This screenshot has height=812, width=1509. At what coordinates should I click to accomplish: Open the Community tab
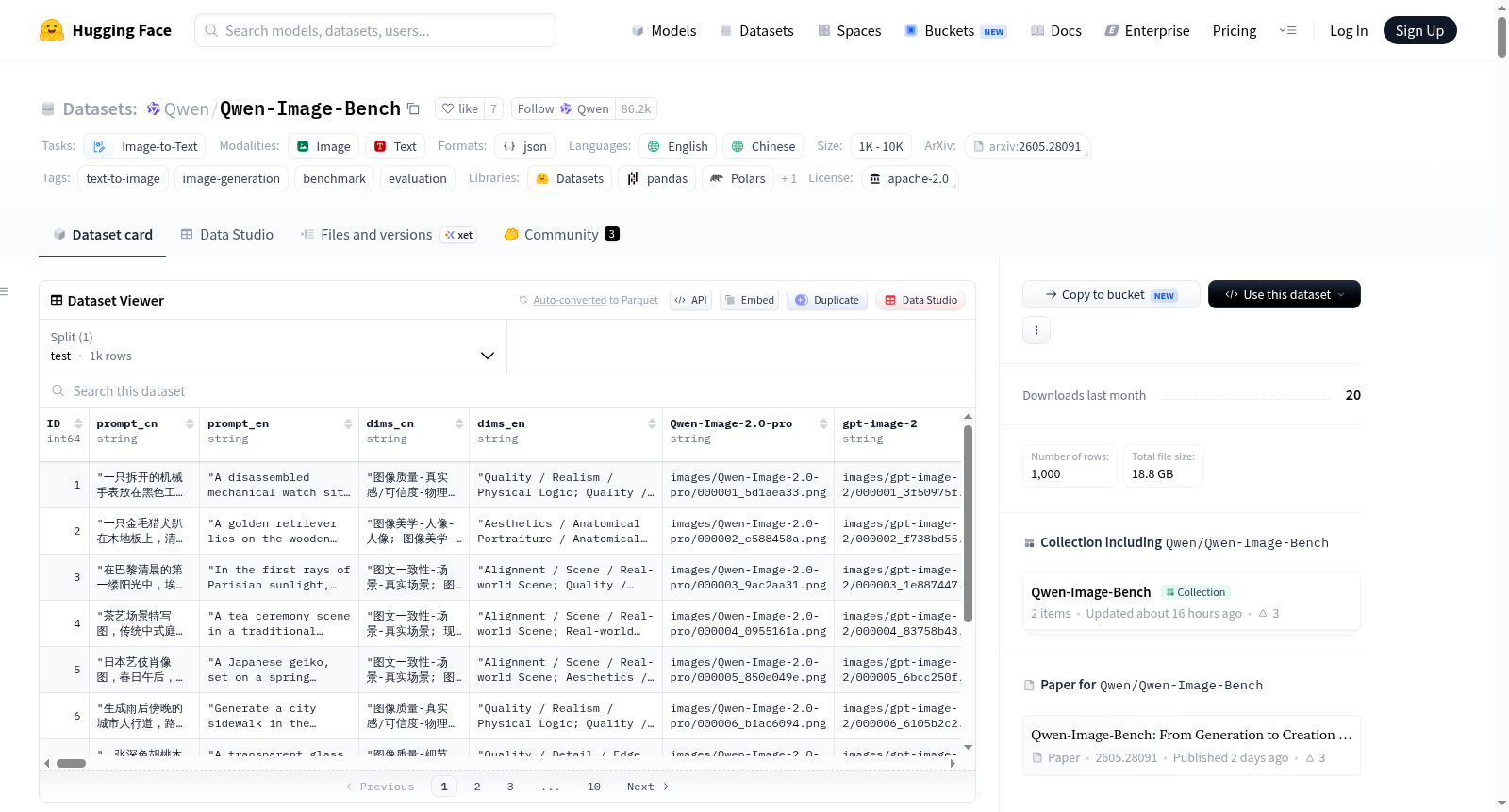pyautogui.click(x=561, y=235)
